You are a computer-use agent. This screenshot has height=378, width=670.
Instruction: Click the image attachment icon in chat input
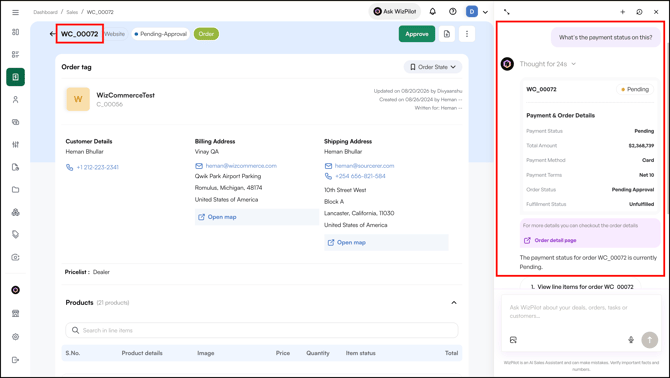[x=513, y=340]
